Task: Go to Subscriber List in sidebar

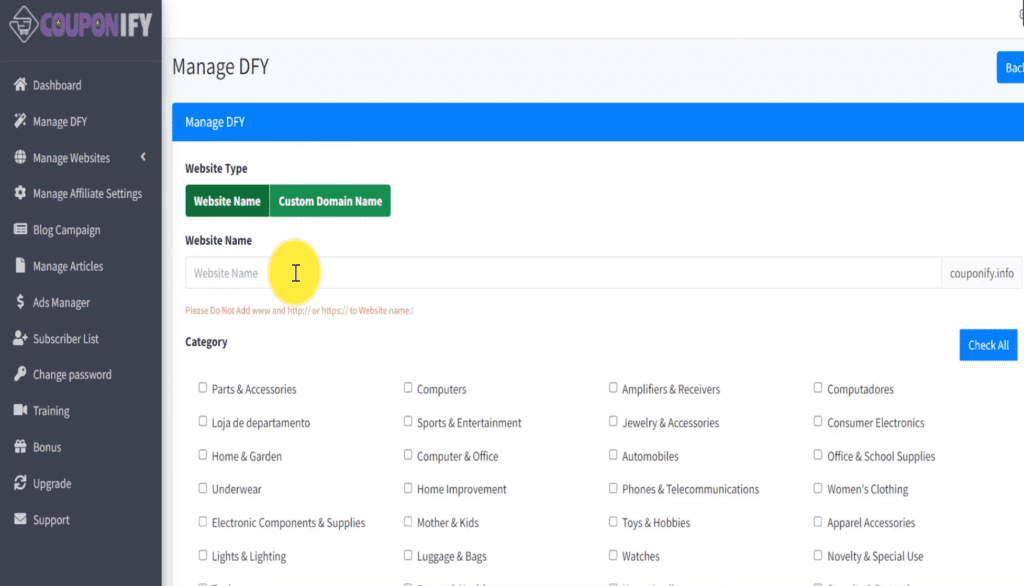Action: 65,339
